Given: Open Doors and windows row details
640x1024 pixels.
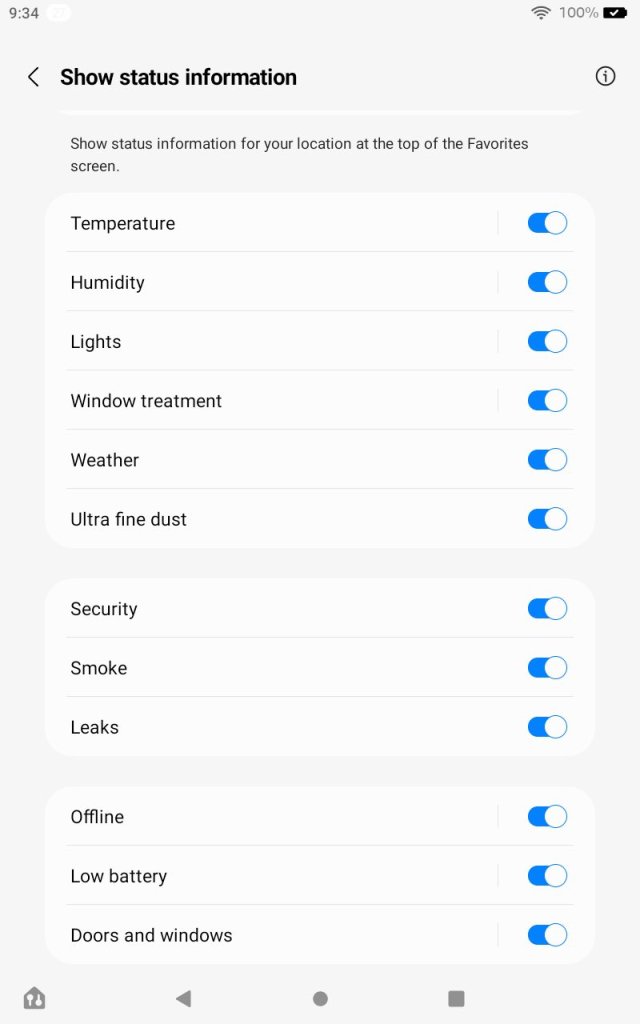Looking at the screenshot, I should coord(270,935).
